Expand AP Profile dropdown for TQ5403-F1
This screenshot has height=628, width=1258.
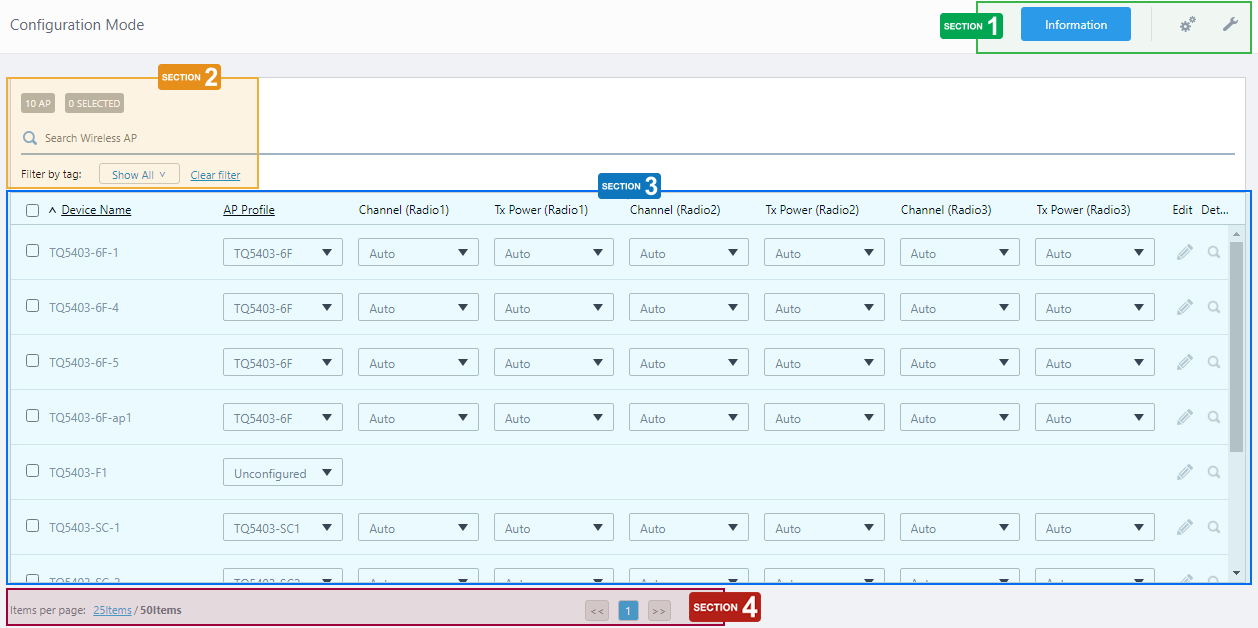coord(283,473)
